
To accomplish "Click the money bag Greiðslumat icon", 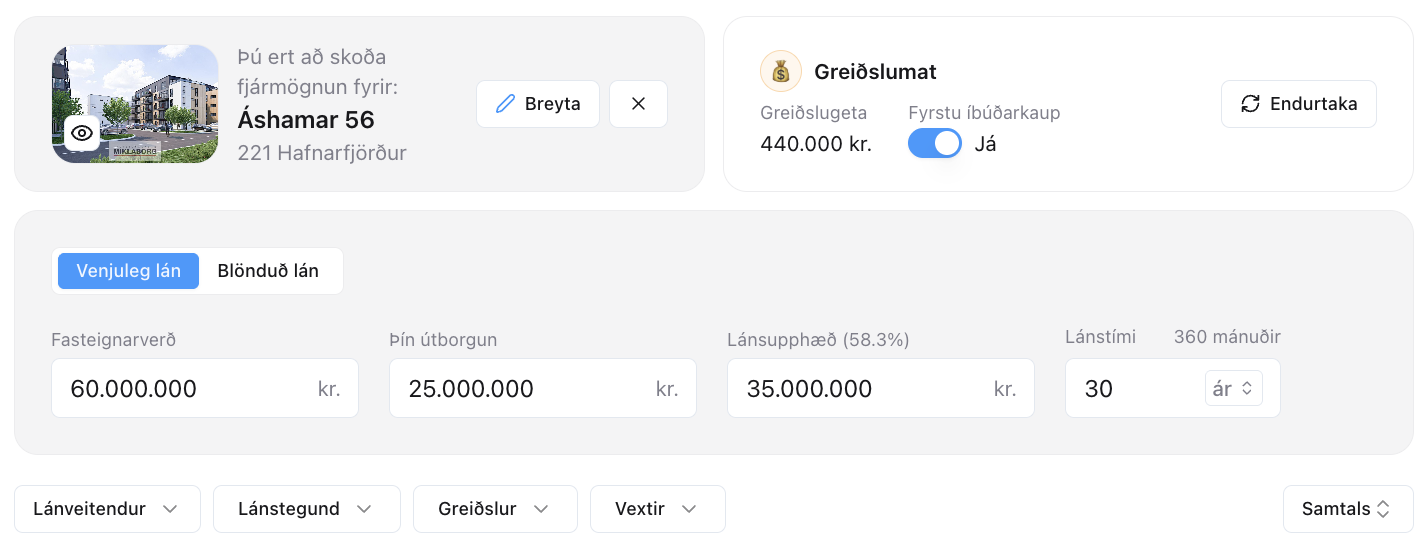I will coord(781,71).
